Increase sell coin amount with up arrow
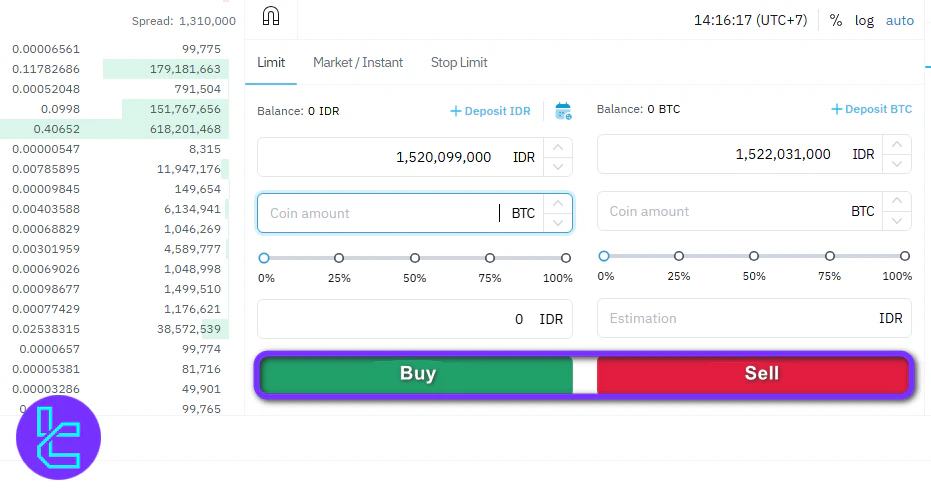 [x=897, y=201]
